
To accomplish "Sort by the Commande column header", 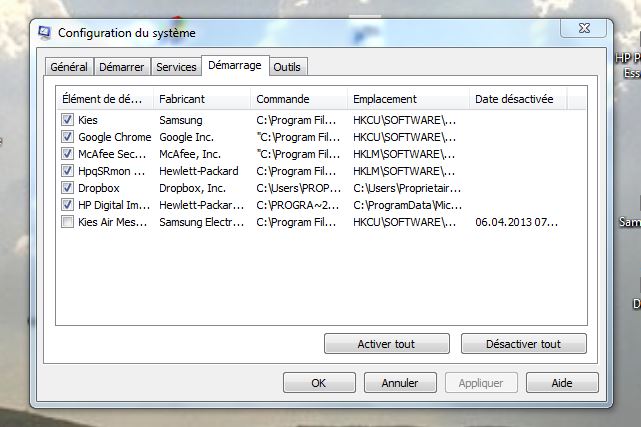I will tap(299, 99).
